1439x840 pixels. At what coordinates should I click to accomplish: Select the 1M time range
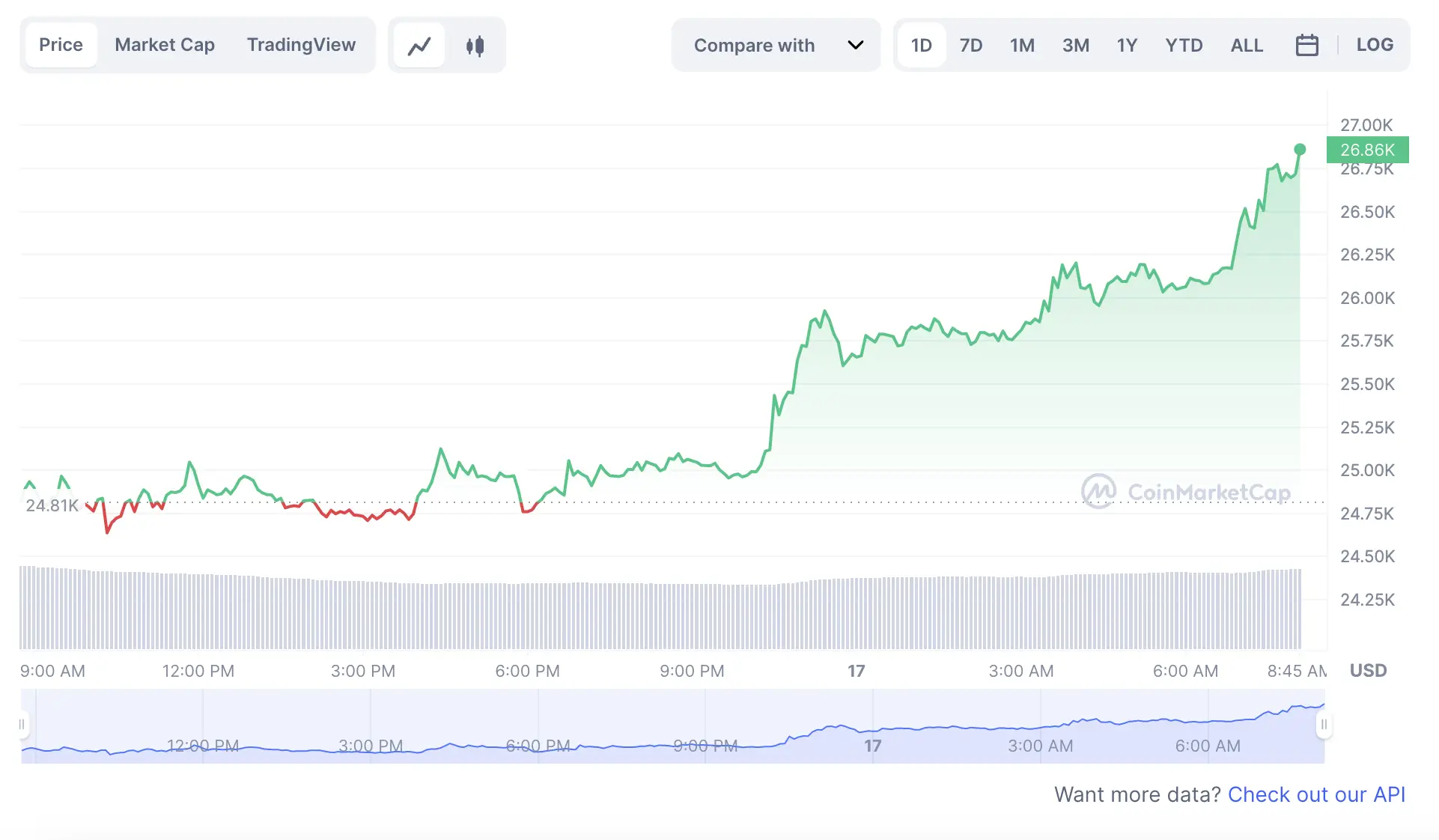(x=1022, y=46)
